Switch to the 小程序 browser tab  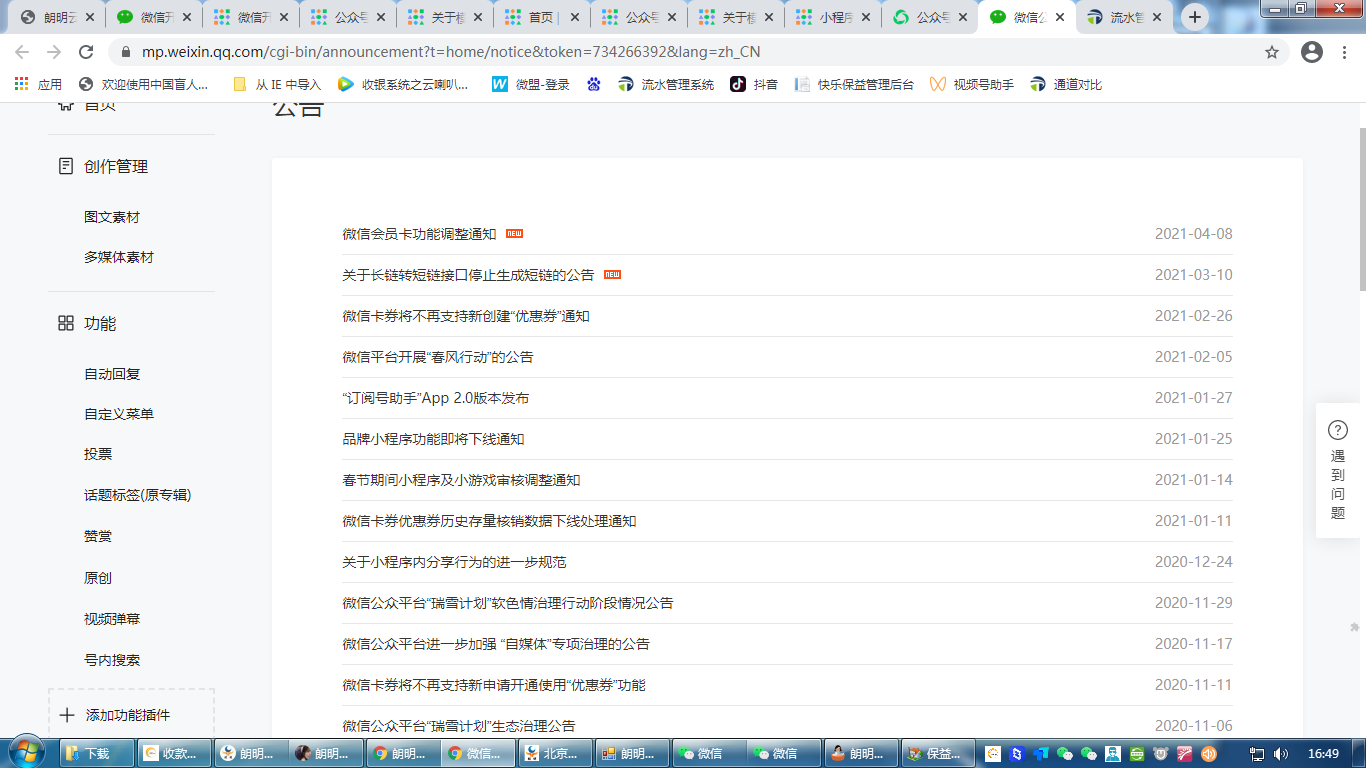point(833,17)
